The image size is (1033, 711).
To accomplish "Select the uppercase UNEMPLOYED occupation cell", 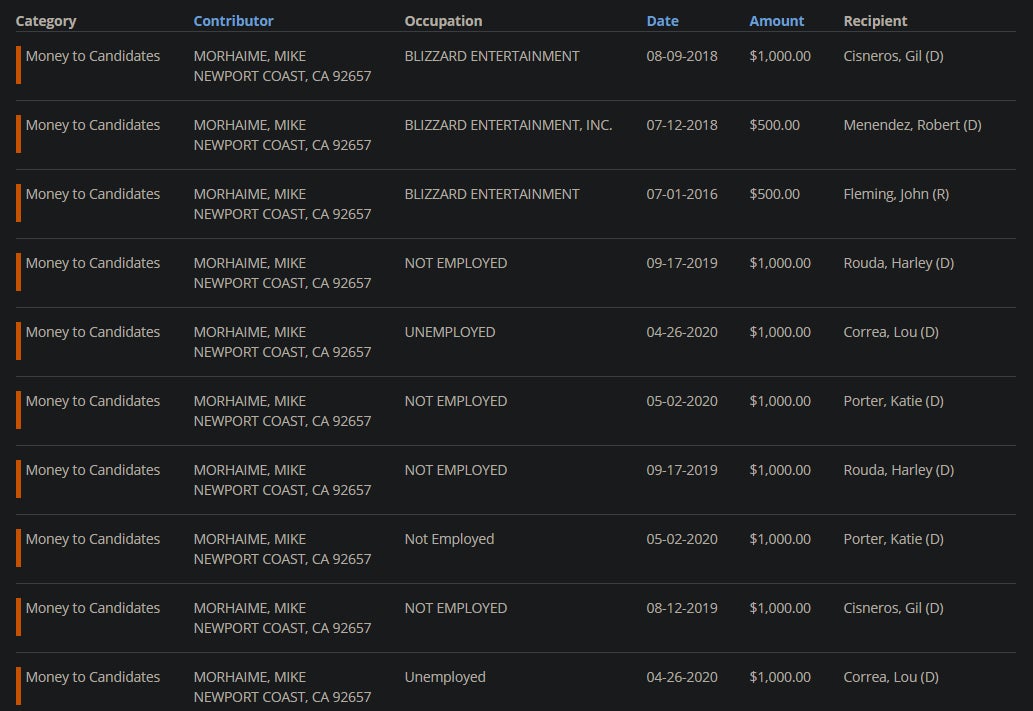I will [449, 332].
